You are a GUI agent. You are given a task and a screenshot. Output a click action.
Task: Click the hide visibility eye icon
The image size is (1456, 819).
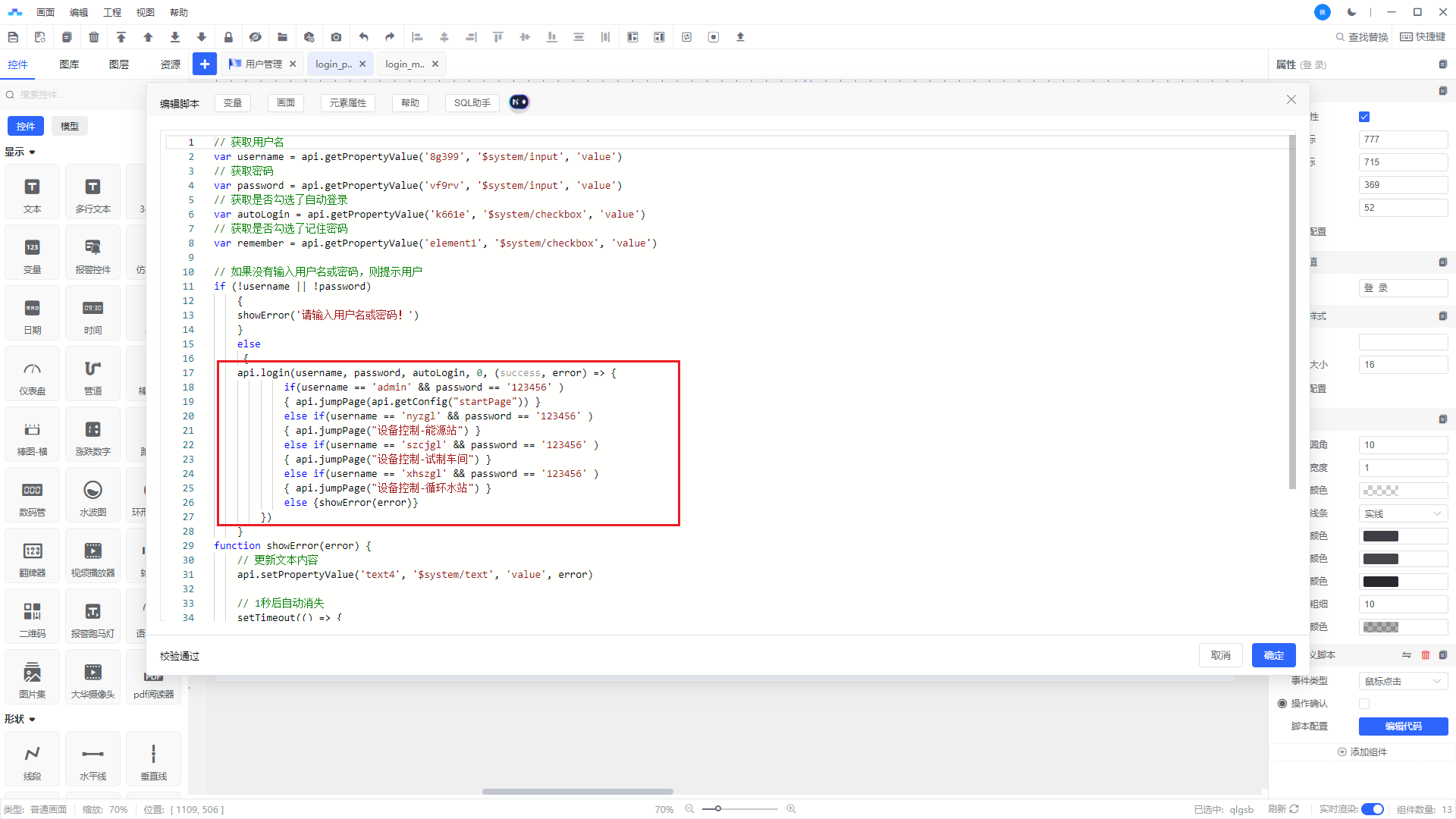click(x=256, y=37)
